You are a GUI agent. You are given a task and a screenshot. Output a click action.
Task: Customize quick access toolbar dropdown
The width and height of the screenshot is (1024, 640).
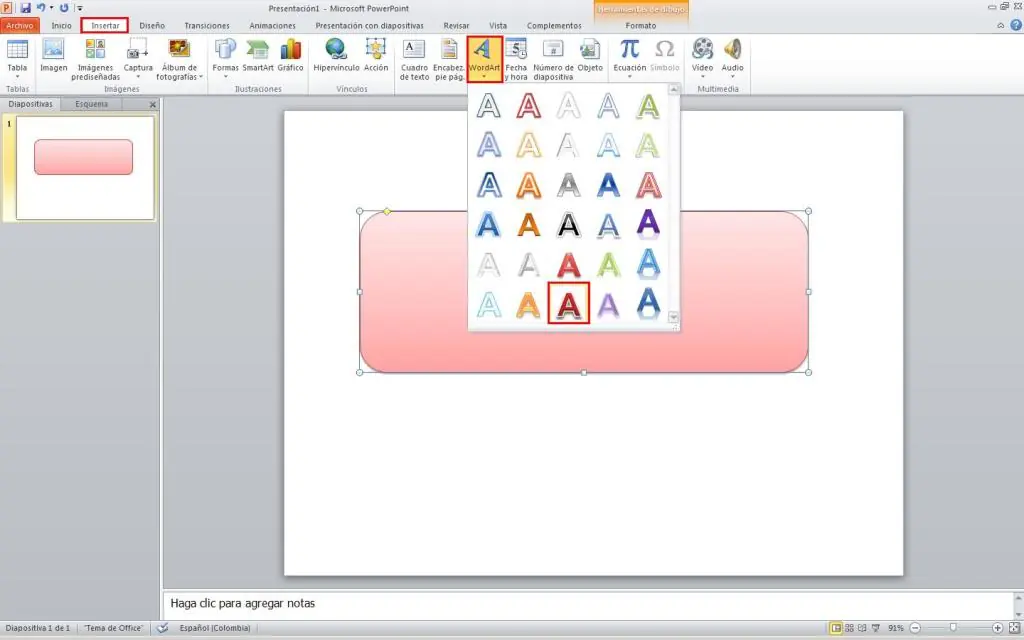(x=80, y=8)
